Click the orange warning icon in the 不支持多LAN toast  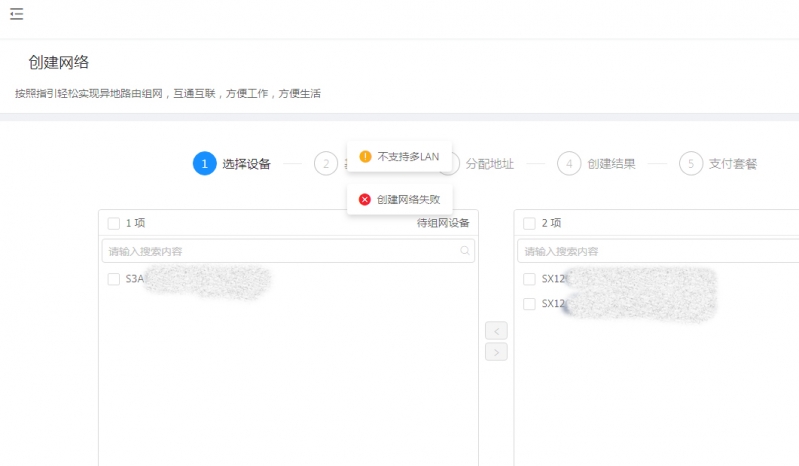click(x=365, y=157)
